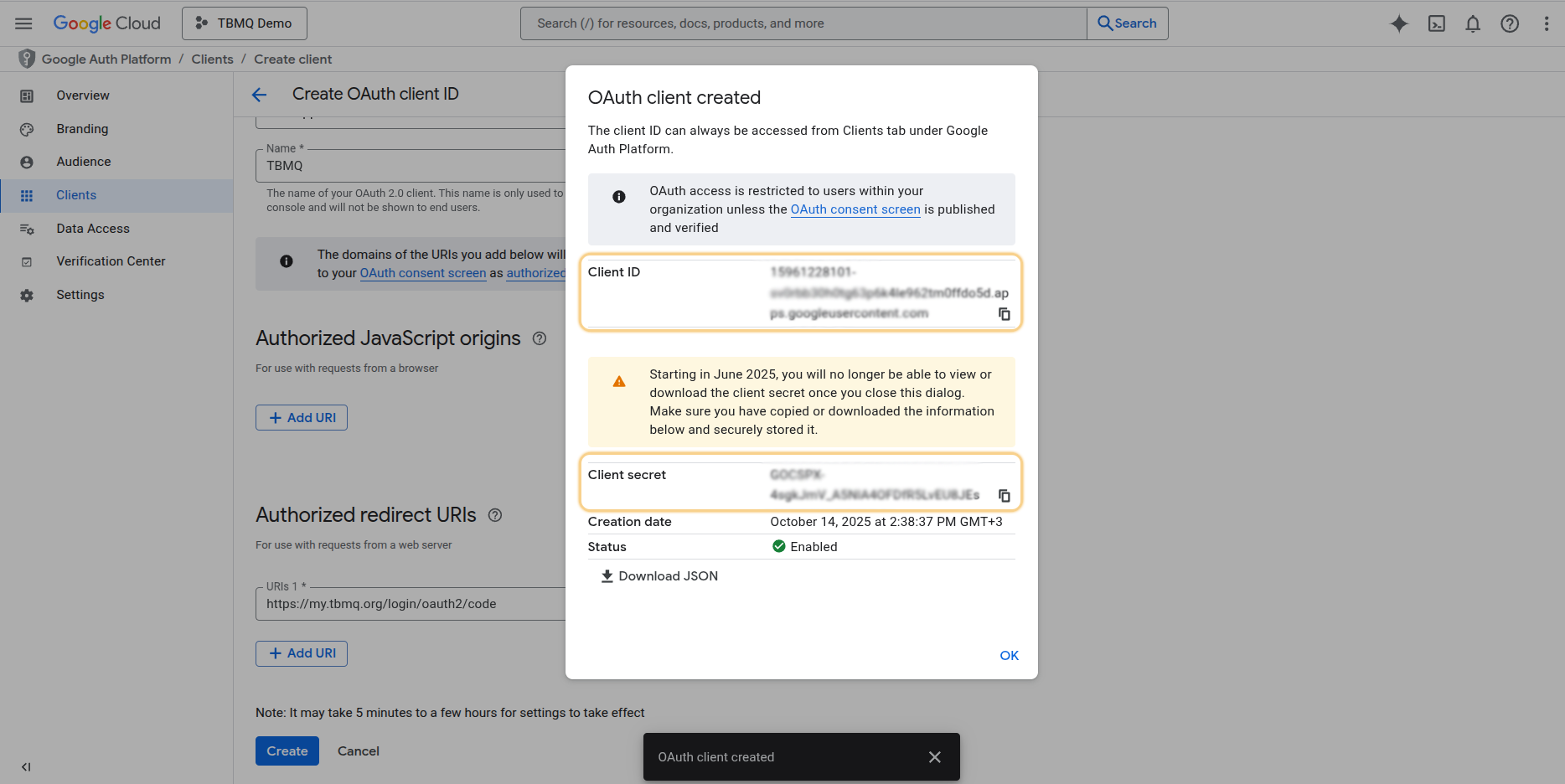Open the notifications bell
Screen dimensions: 1565x784
tap(1473, 23)
